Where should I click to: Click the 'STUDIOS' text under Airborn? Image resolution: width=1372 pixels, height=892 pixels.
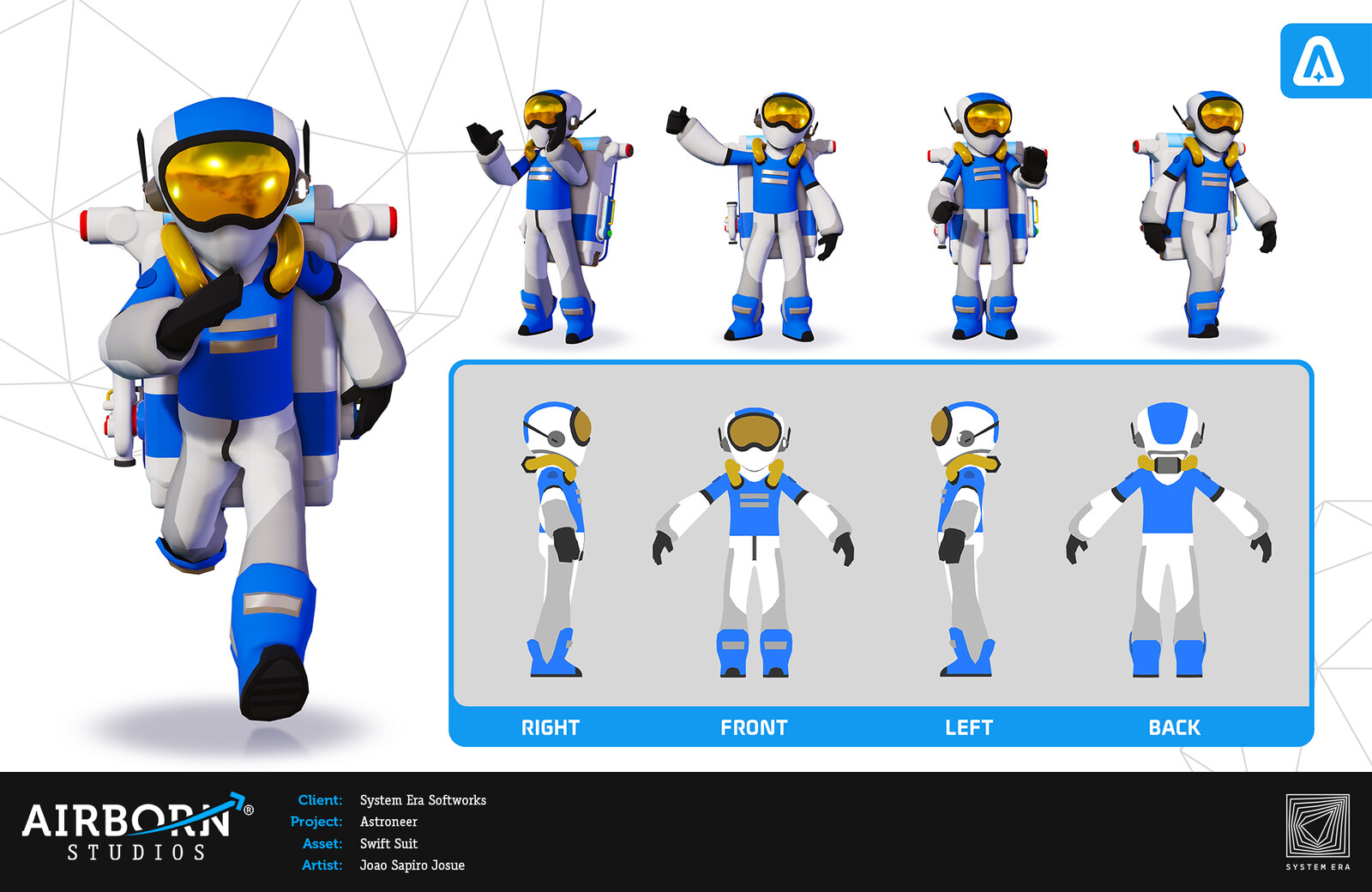tap(137, 853)
